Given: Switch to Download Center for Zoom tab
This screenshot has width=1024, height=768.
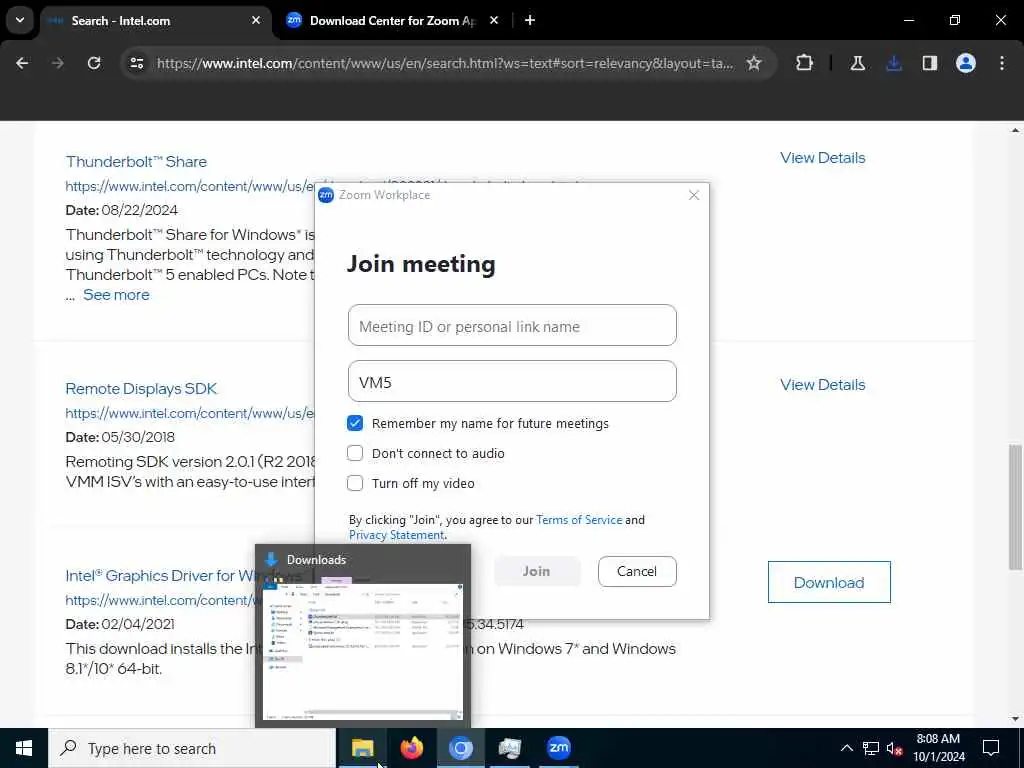Looking at the screenshot, I should (392, 21).
